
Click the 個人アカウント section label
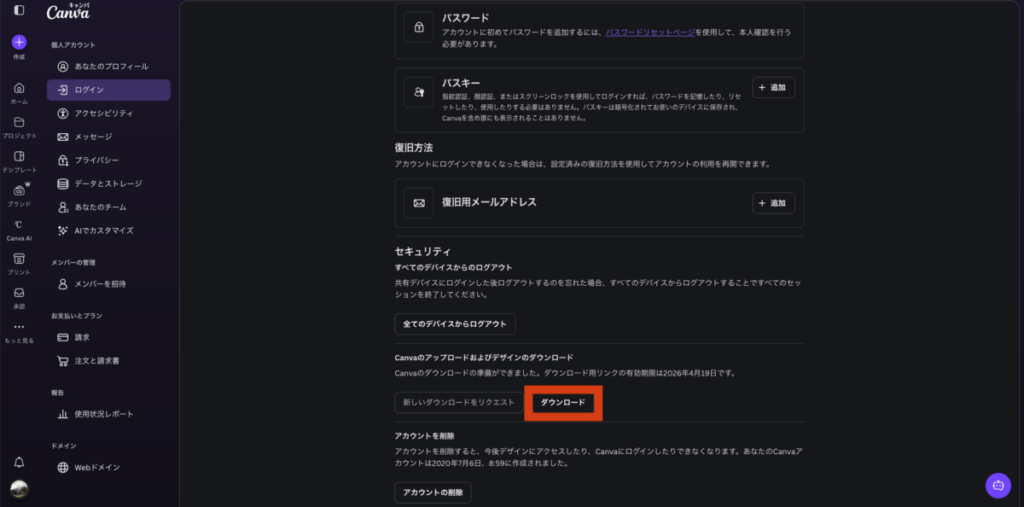point(73,45)
